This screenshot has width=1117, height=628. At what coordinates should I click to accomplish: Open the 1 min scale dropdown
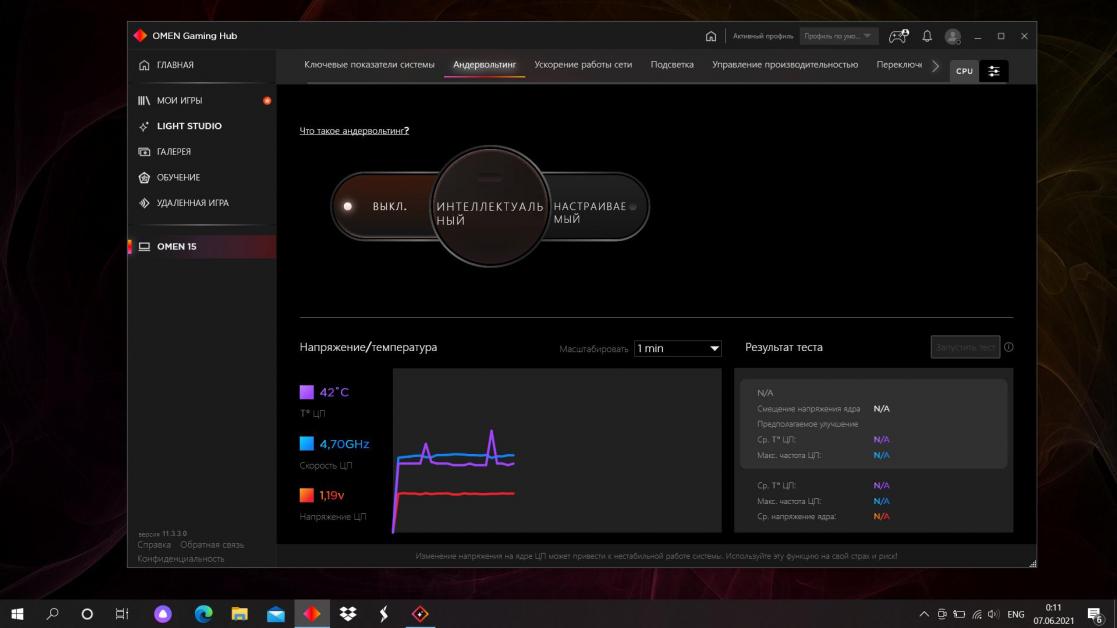pos(677,348)
